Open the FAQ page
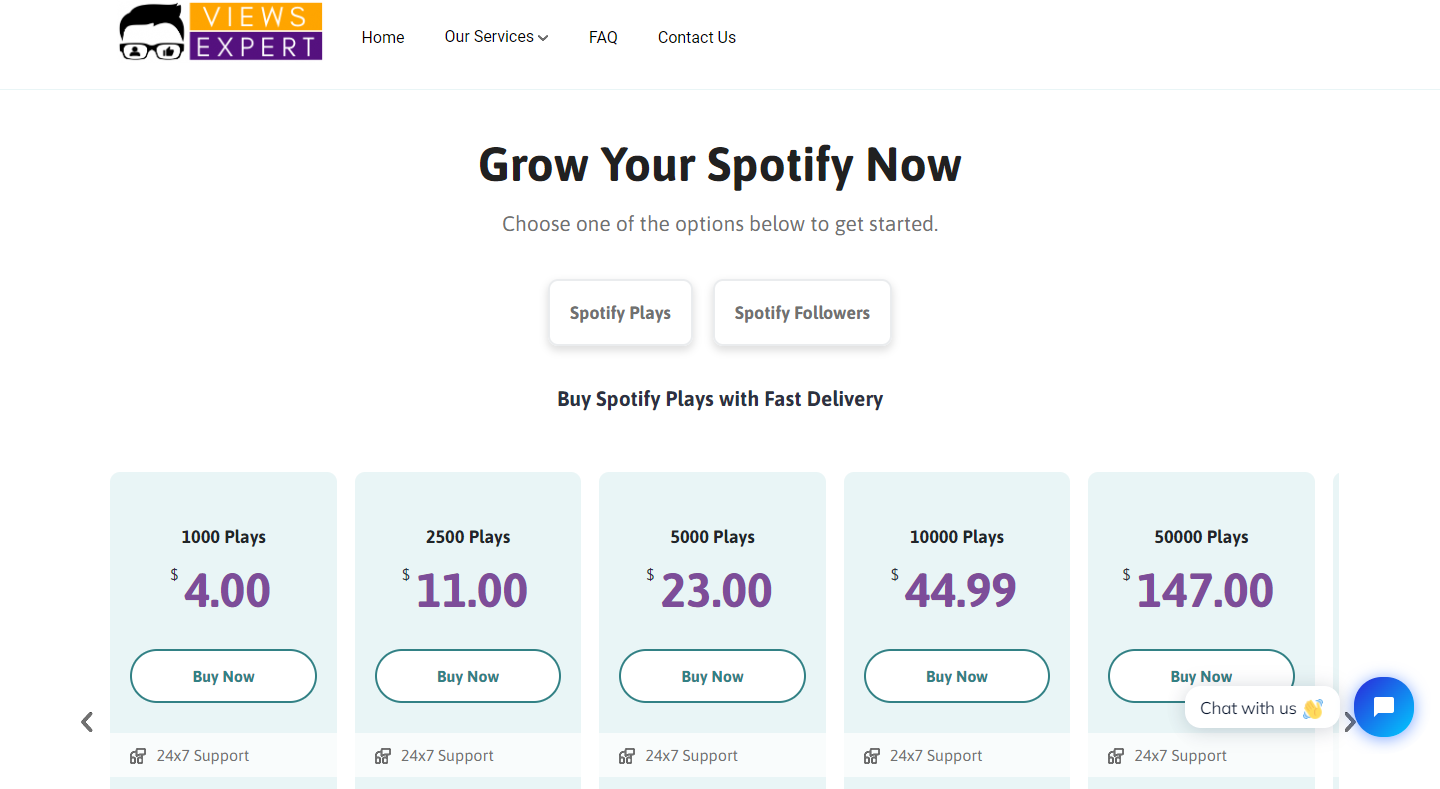 point(603,37)
